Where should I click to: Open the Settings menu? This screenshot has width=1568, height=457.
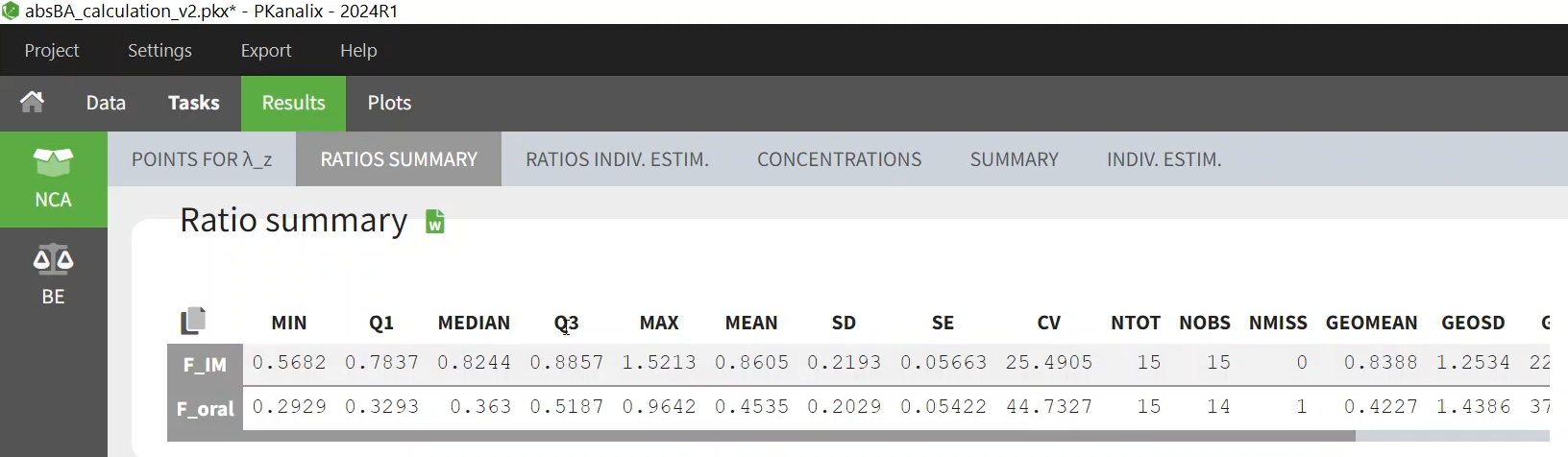click(x=159, y=50)
